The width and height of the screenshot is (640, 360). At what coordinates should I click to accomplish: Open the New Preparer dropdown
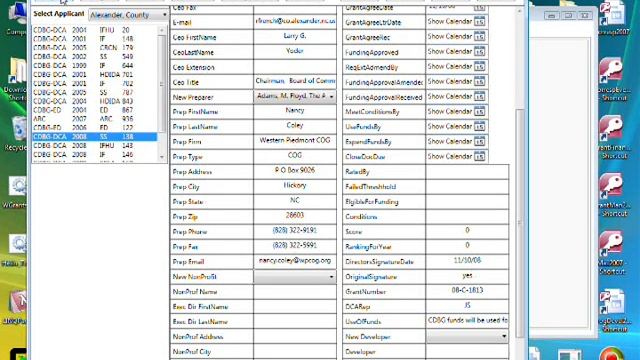[x=295, y=96]
